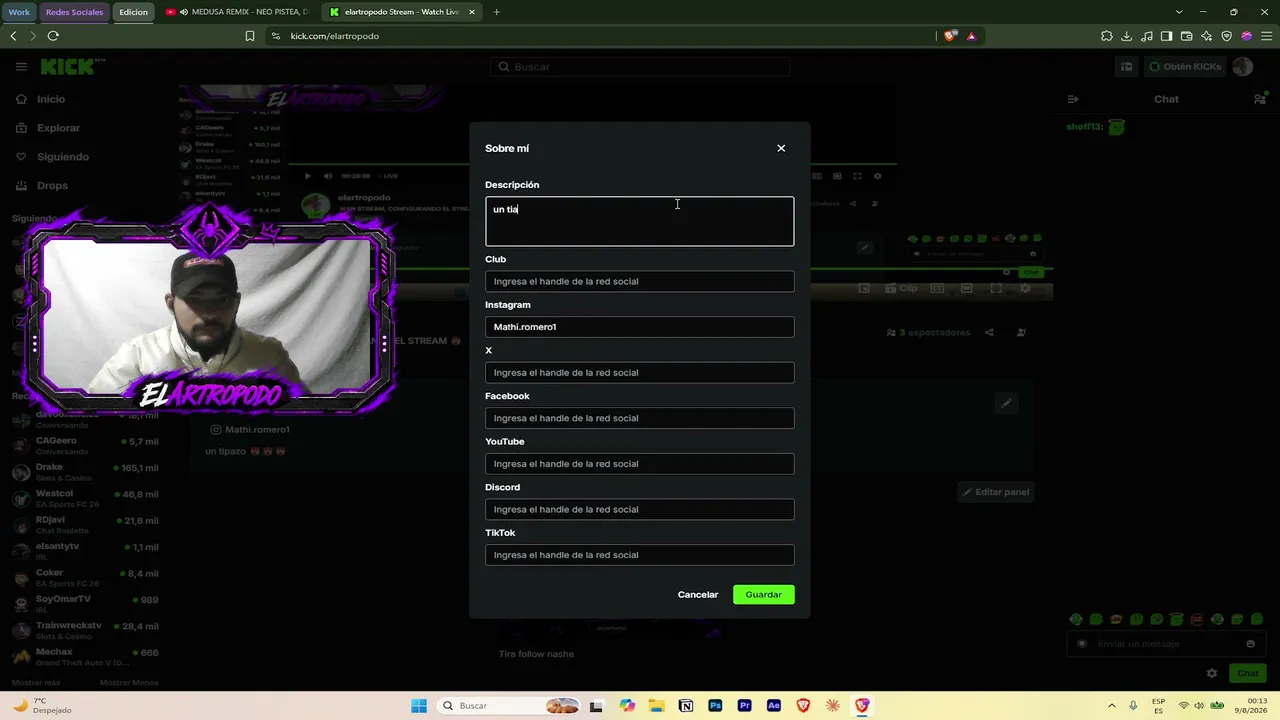Open the Work tab group
The height and width of the screenshot is (720, 1280).
point(19,12)
